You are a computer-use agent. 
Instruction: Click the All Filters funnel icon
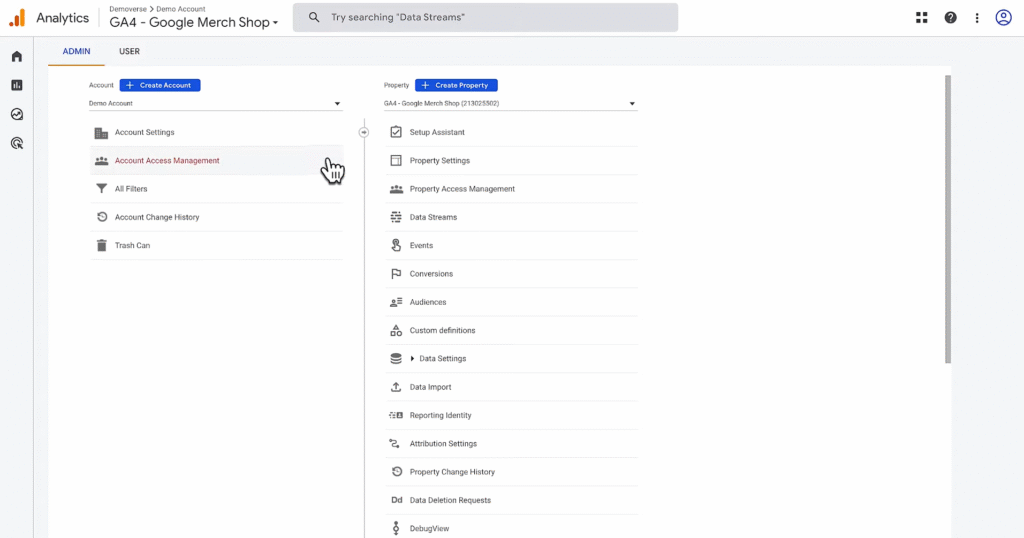point(101,189)
